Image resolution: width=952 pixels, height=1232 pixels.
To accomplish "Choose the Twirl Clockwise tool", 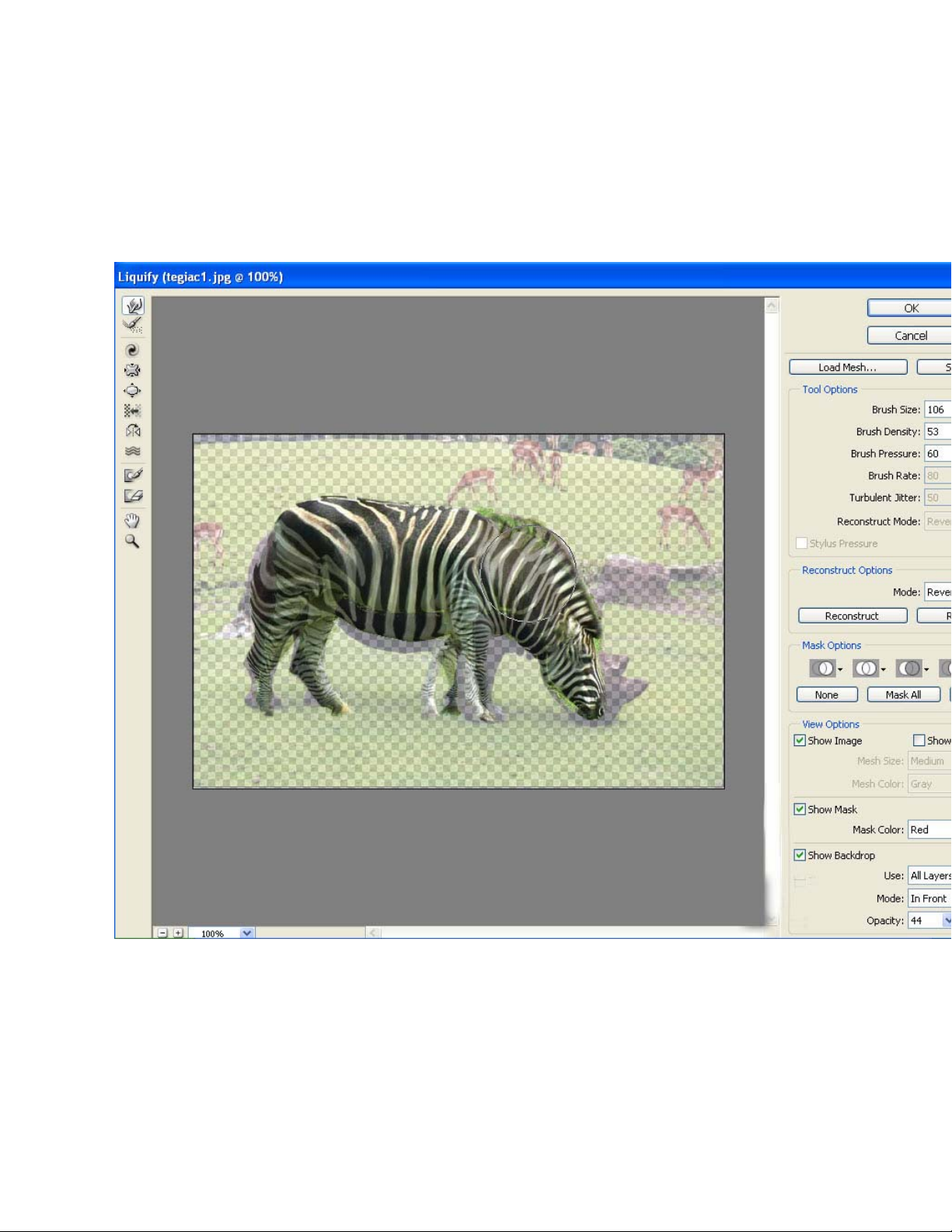I will (x=133, y=351).
